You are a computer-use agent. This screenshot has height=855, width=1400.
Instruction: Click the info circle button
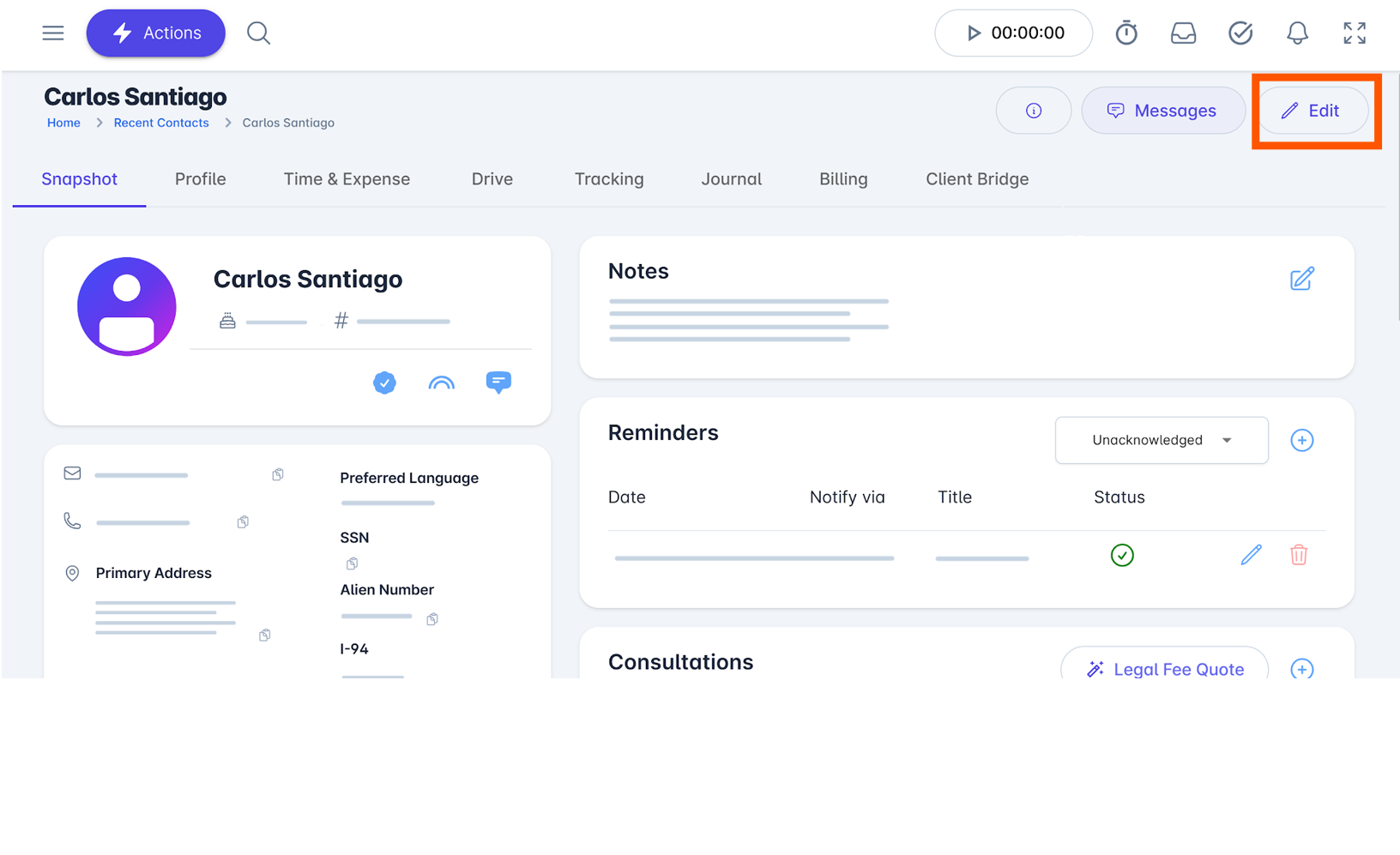point(1033,111)
